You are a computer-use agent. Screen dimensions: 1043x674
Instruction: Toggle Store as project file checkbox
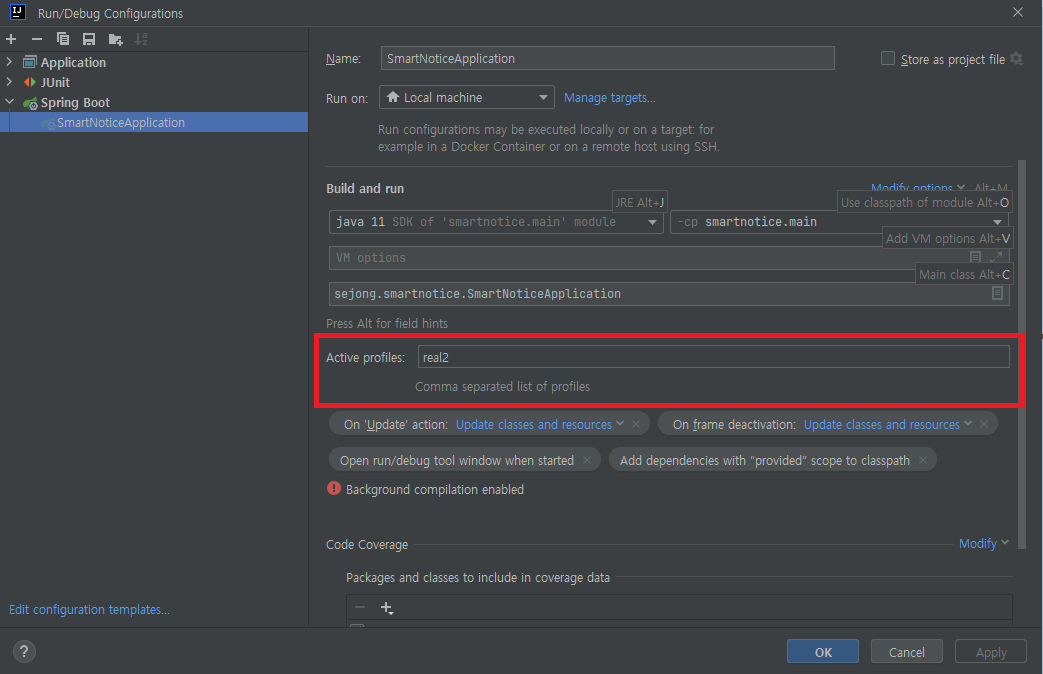pyautogui.click(x=888, y=59)
